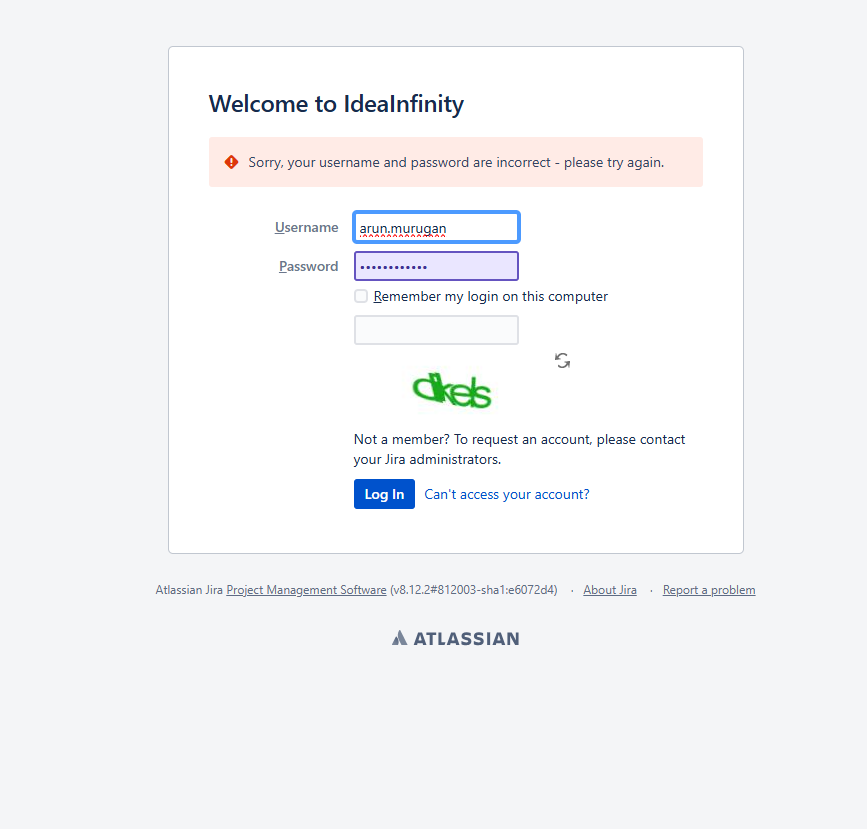Open the Project Management Software link
The image size is (867, 829).
[306, 590]
